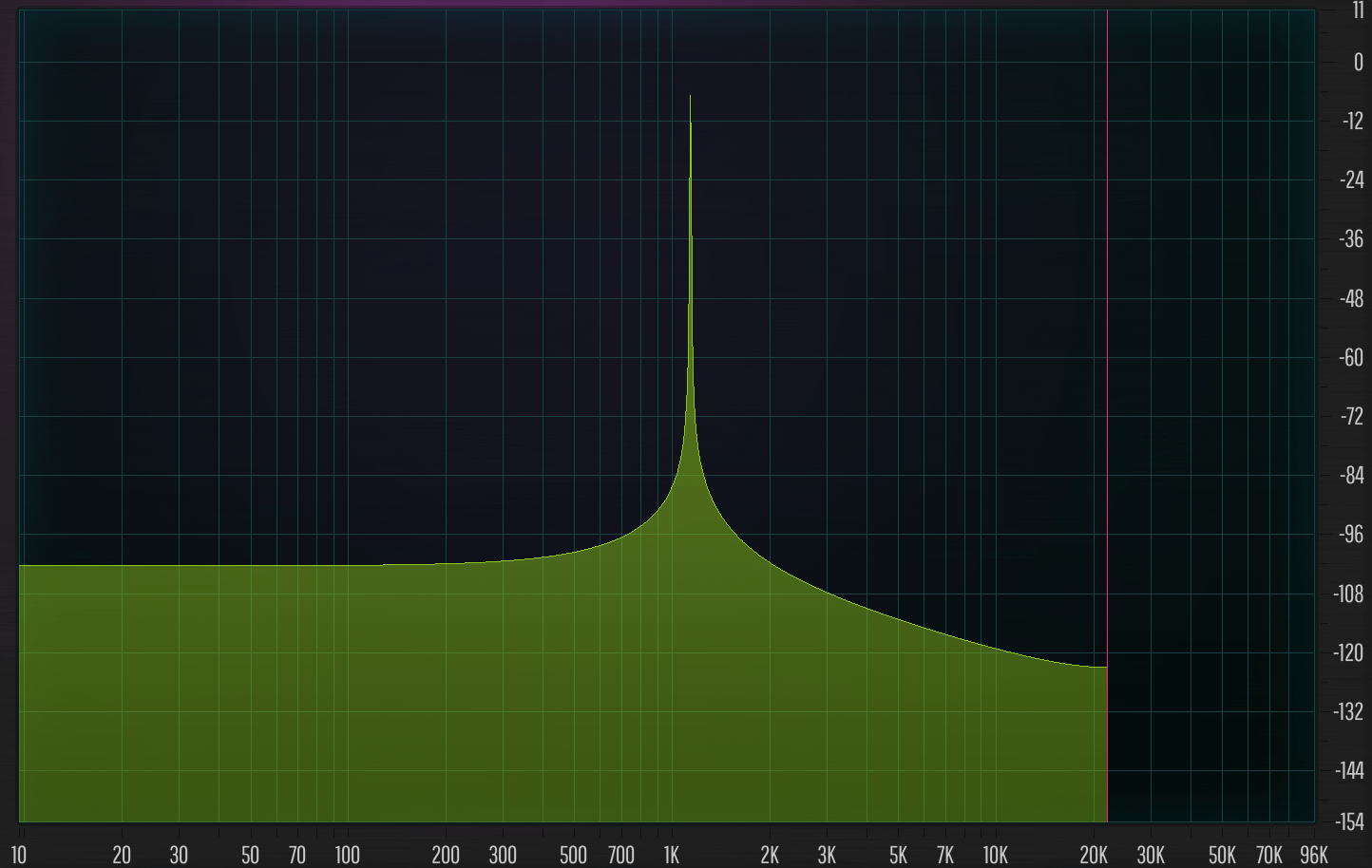Click the -84 dB level scale label
Image resolution: width=1372 pixels, height=868 pixels.
(1352, 476)
